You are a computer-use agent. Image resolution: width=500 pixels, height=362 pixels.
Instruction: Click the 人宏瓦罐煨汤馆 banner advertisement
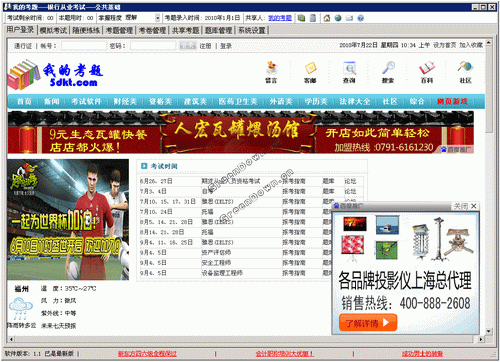click(x=240, y=133)
